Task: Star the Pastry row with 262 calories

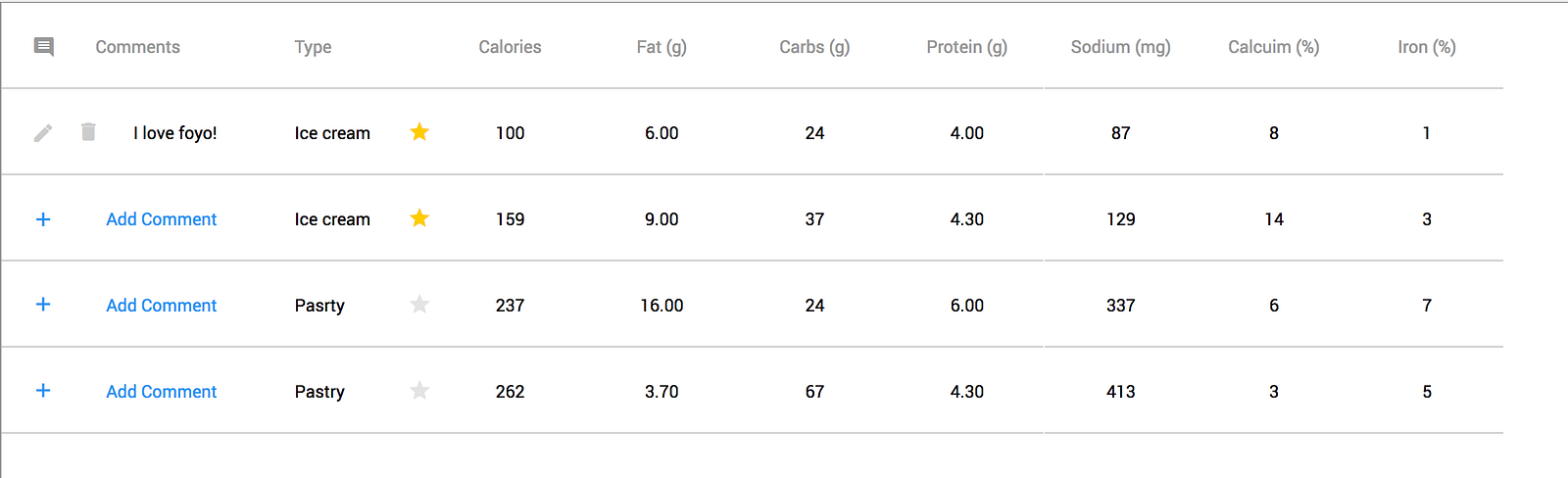Action: tap(419, 391)
